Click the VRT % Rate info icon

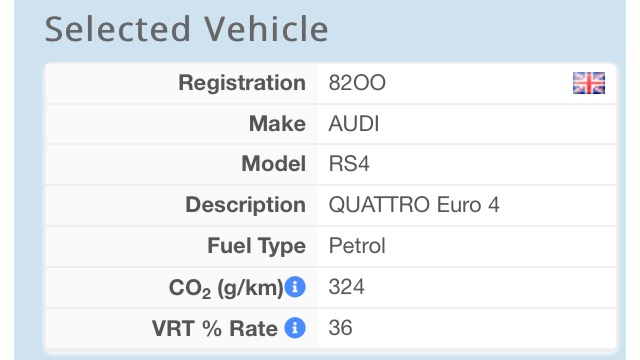pyautogui.click(x=295, y=328)
